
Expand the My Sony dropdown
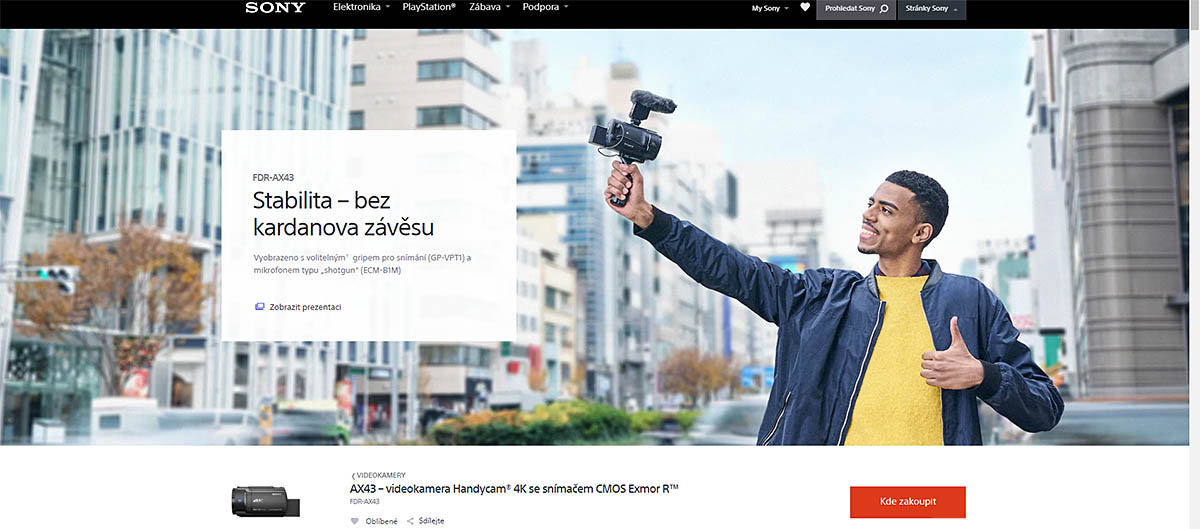point(770,8)
